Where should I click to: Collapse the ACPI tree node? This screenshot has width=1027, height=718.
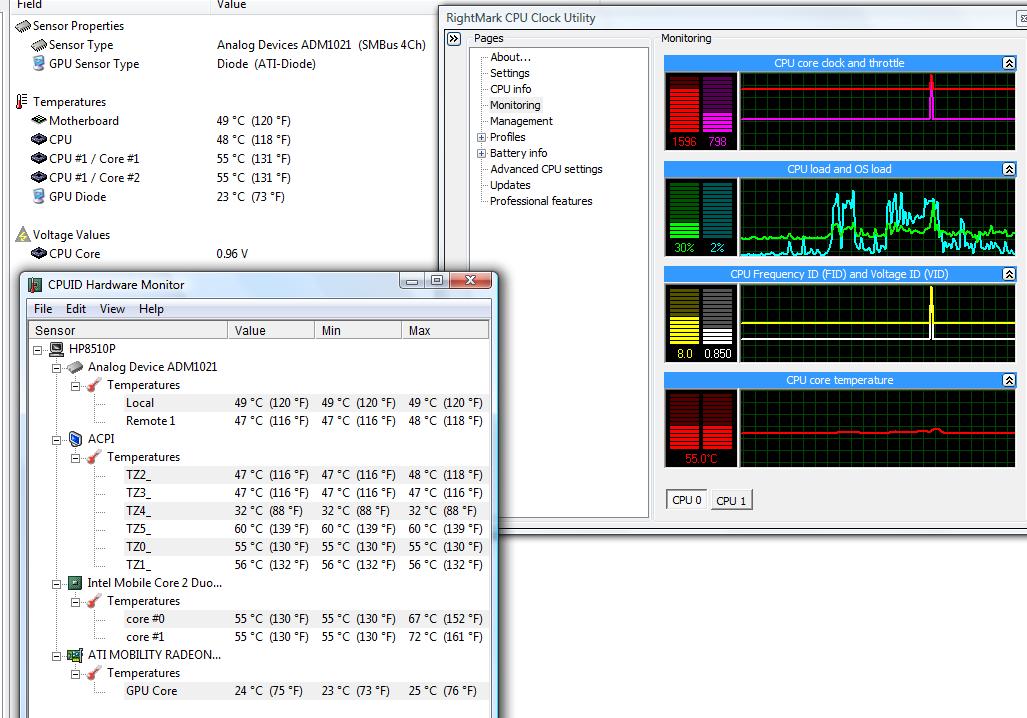(56, 440)
